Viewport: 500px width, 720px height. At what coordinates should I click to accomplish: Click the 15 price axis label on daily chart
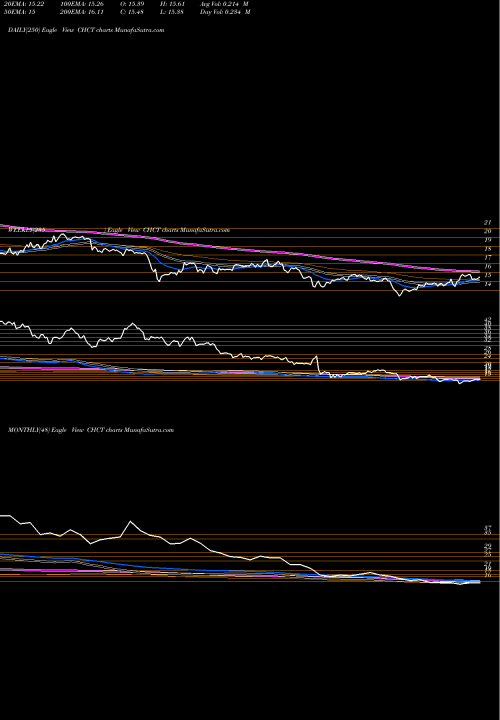pyautogui.click(x=488, y=275)
